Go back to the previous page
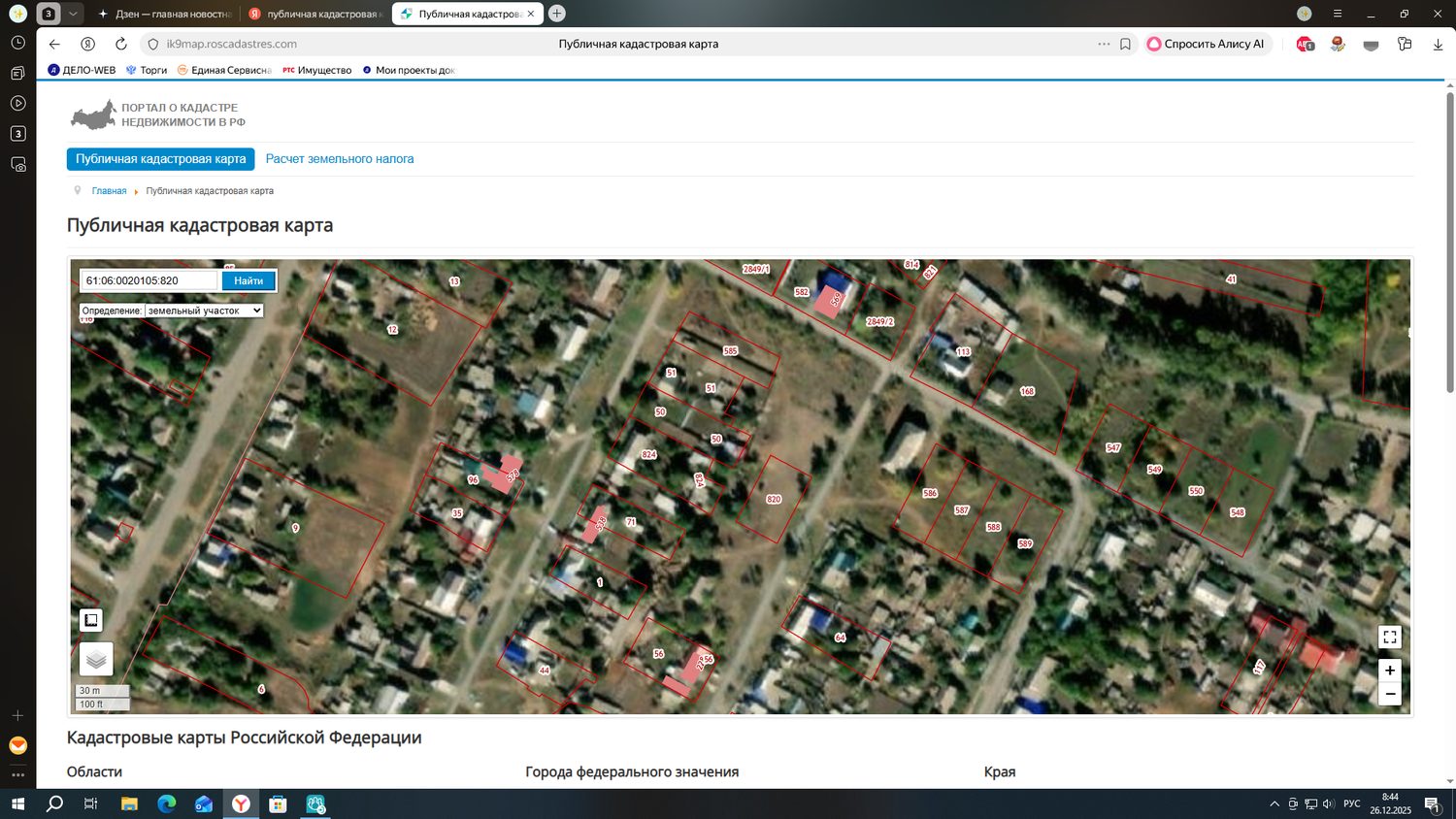Viewport: 1456px width, 819px height. coord(54,44)
